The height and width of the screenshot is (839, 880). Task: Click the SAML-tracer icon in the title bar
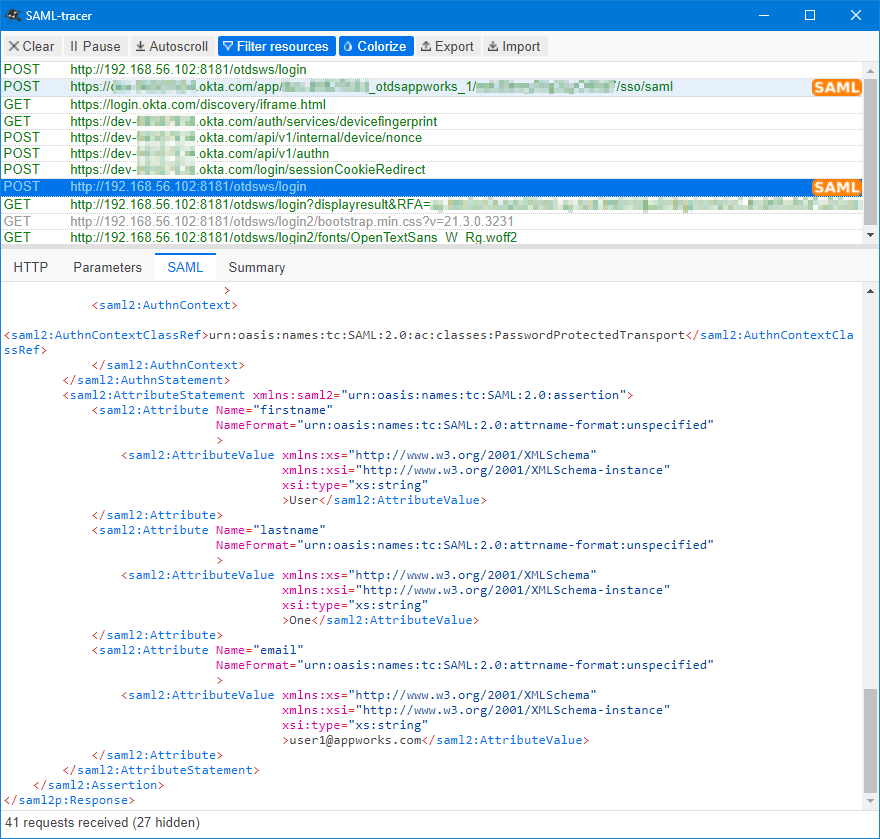tap(14, 15)
